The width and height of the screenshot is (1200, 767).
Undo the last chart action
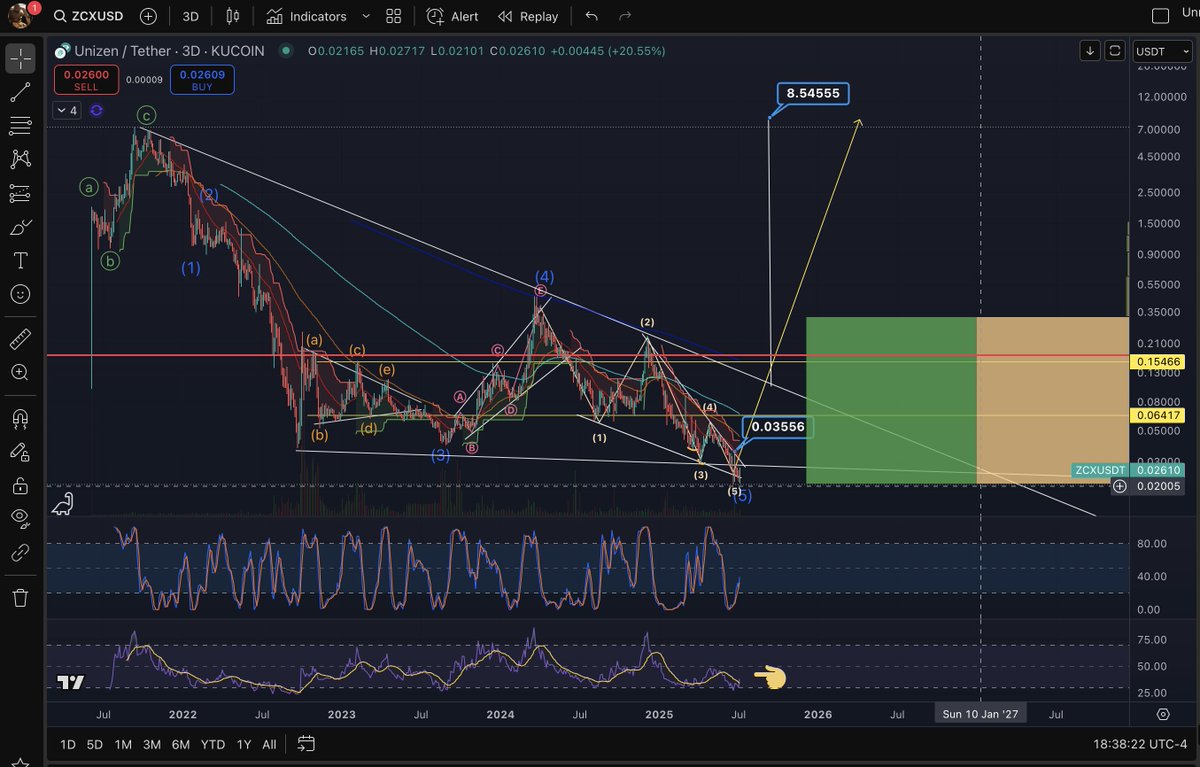(x=591, y=16)
